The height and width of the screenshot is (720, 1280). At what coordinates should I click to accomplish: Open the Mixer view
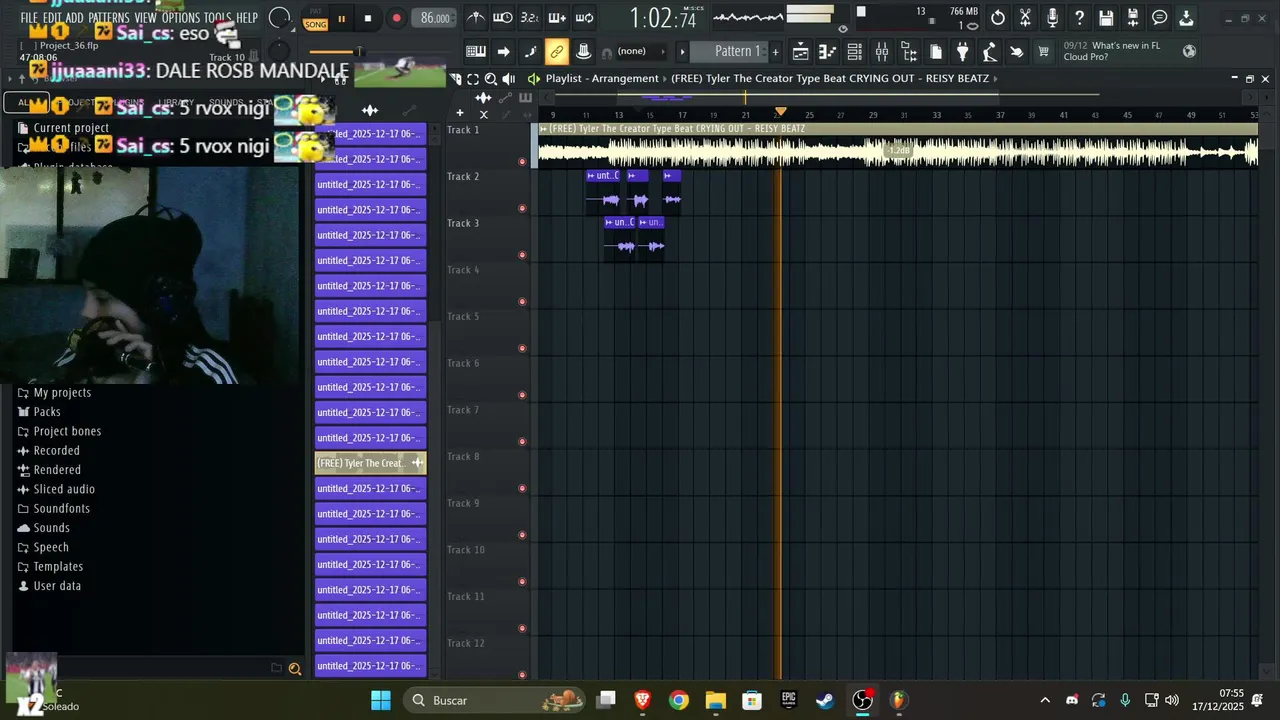click(882, 51)
